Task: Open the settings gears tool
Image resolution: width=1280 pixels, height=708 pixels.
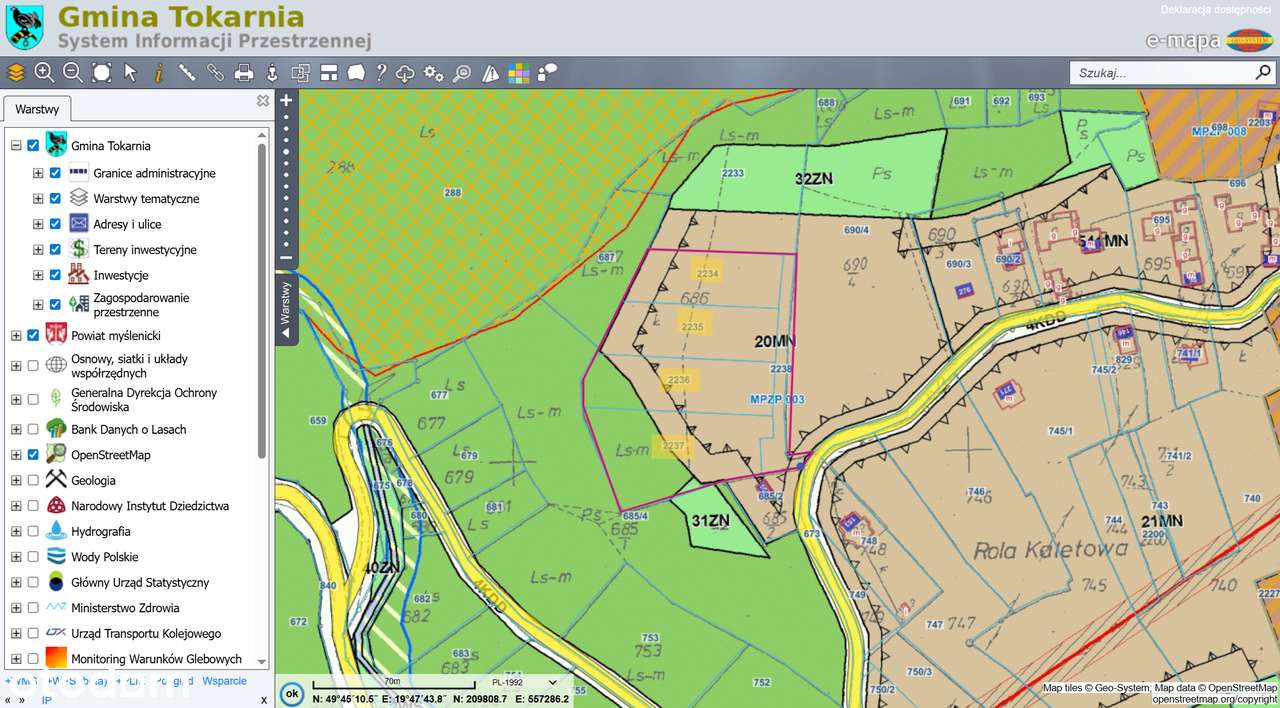Action: point(433,72)
